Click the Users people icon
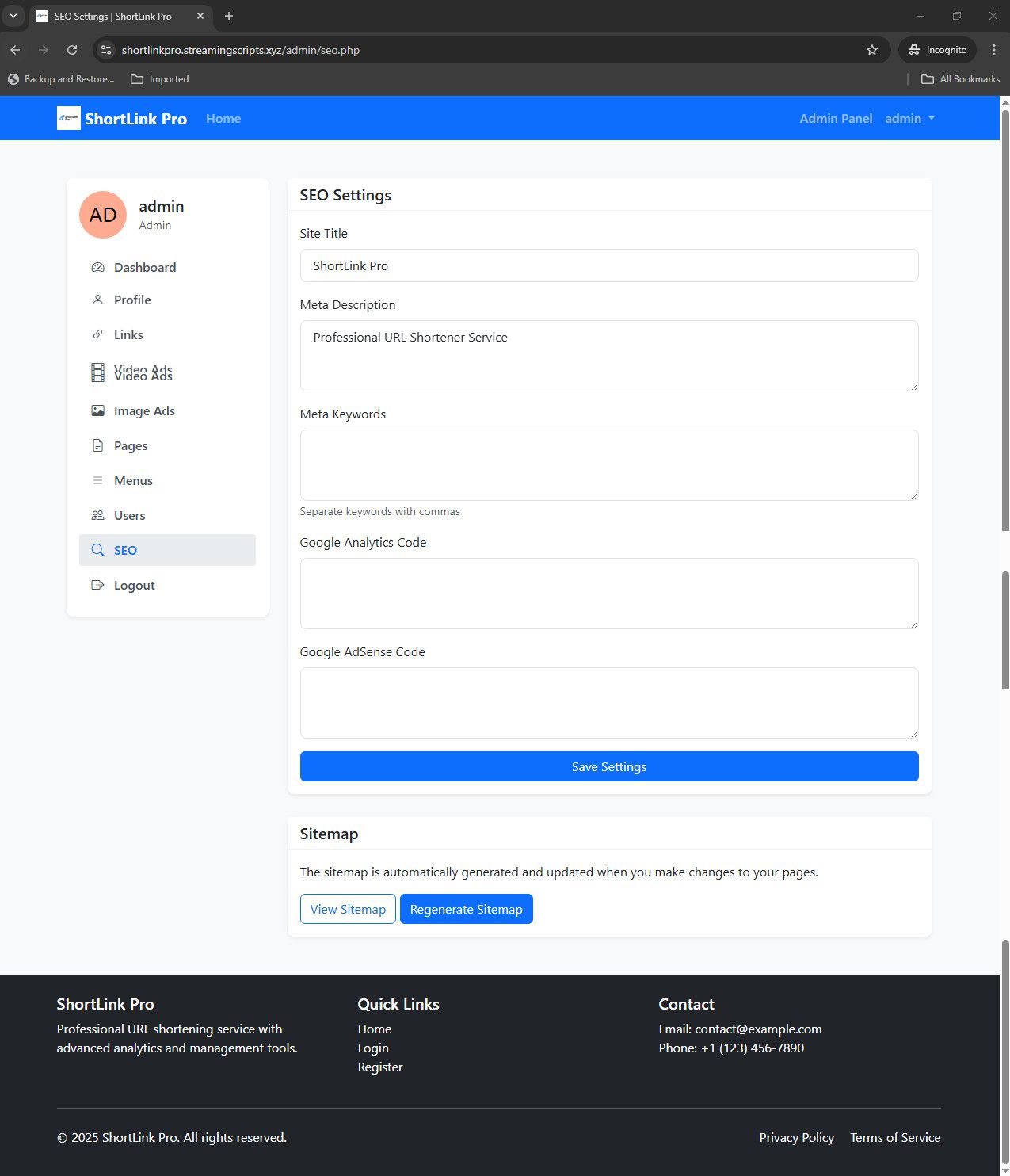The height and width of the screenshot is (1176, 1010). click(x=97, y=515)
